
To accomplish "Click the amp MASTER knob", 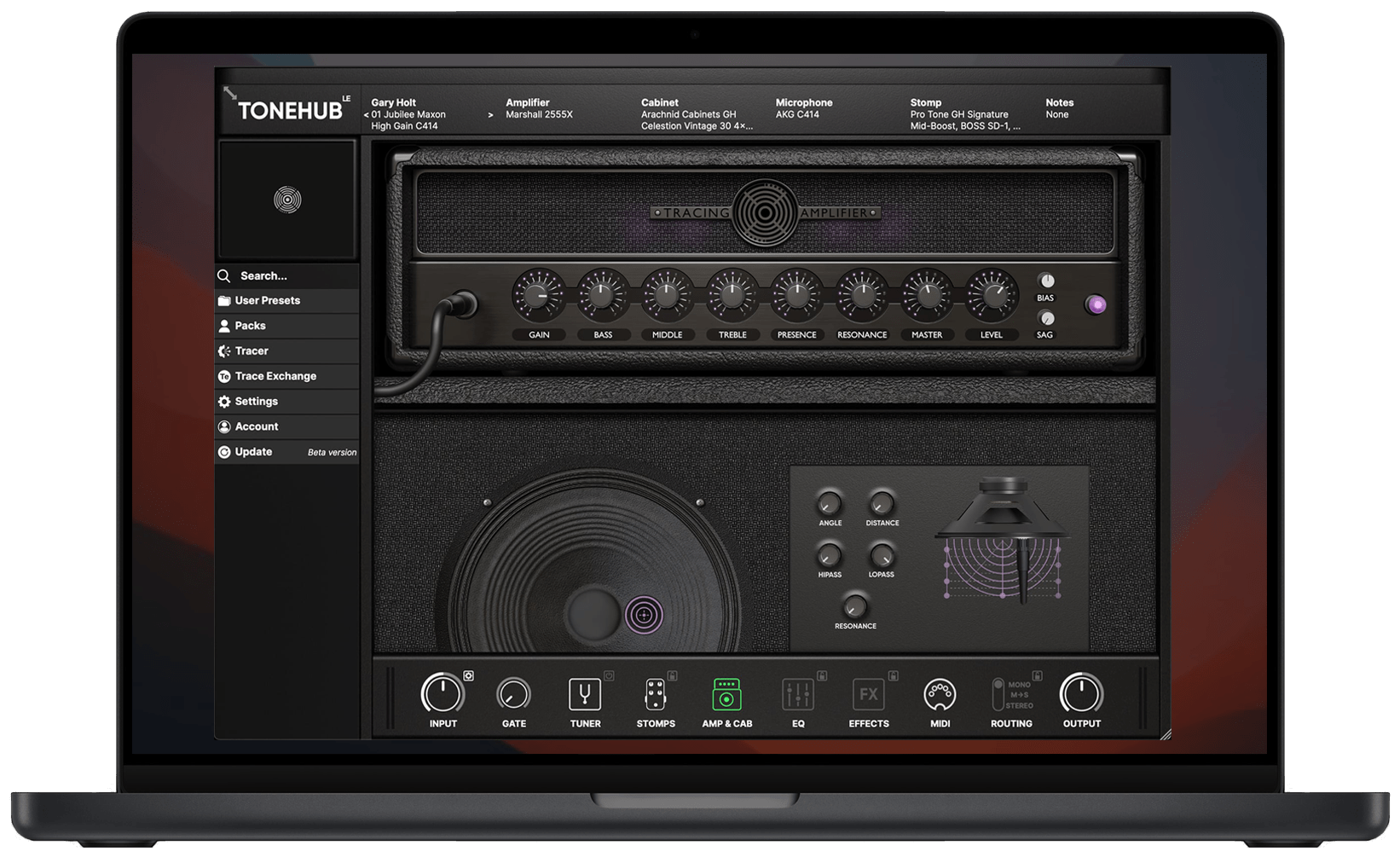I will click(x=926, y=296).
